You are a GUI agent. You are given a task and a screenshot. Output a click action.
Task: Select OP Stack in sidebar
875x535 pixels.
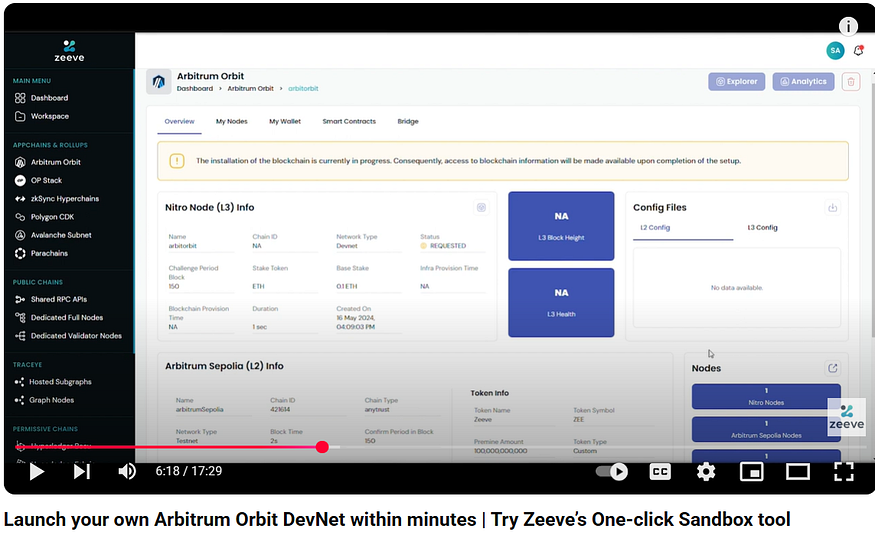pos(39,181)
